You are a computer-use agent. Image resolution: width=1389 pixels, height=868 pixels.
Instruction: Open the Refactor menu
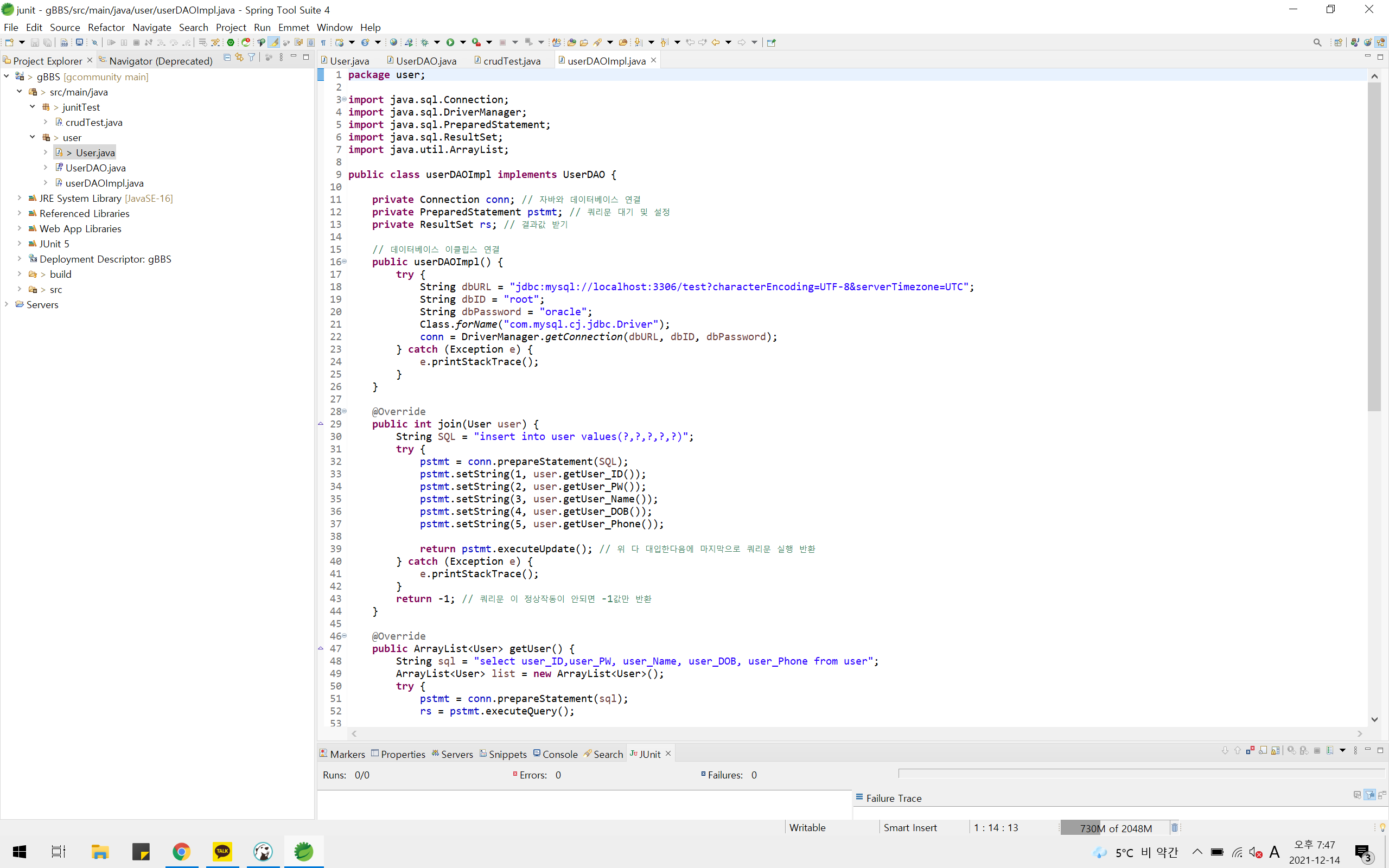106,27
